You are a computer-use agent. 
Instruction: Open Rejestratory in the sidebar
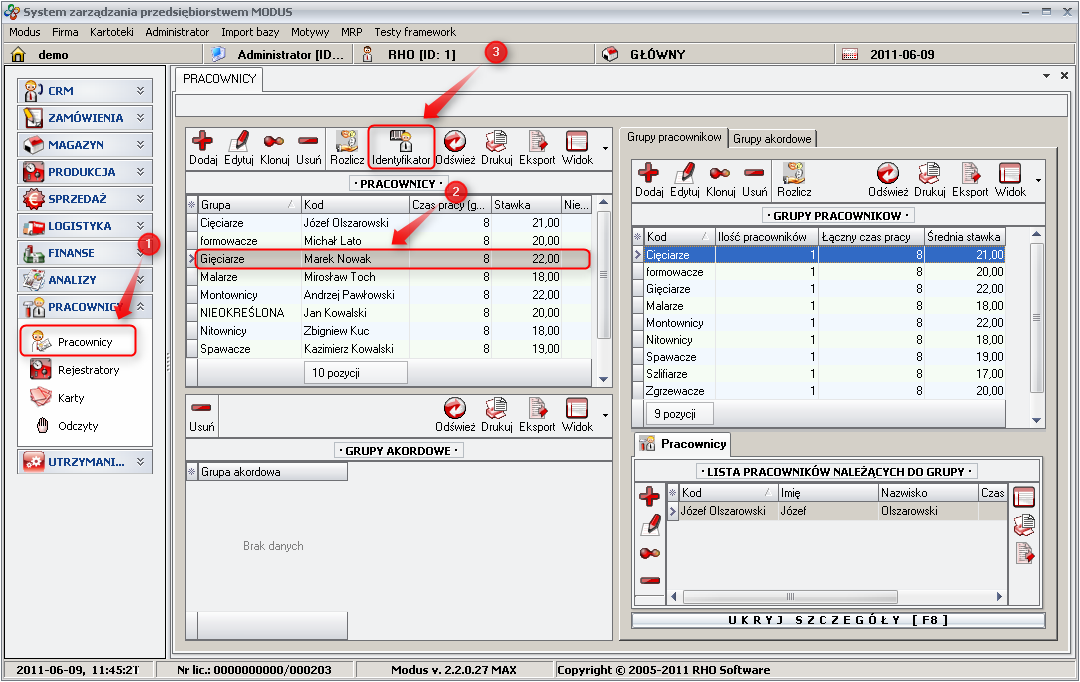pyautogui.click(x=88, y=370)
